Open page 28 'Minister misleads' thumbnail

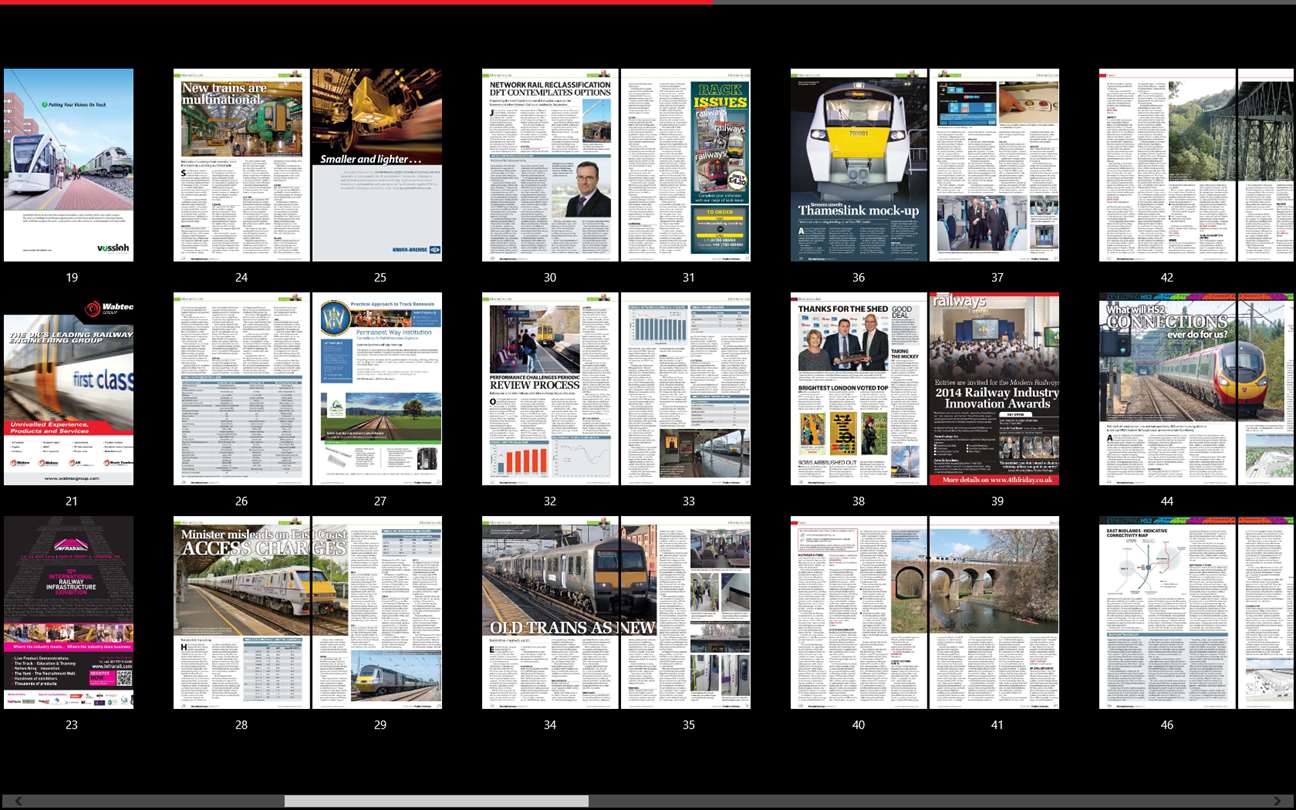point(242,613)
